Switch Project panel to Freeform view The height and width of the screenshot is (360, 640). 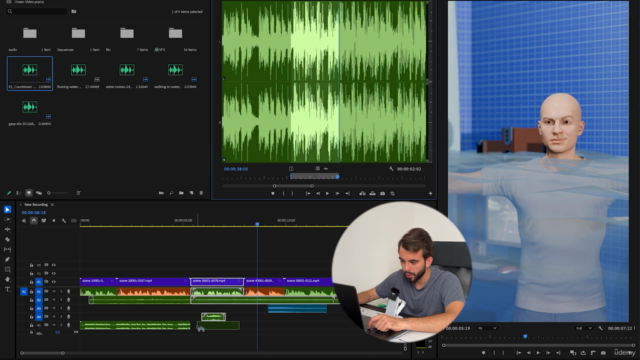coord(39,193)
